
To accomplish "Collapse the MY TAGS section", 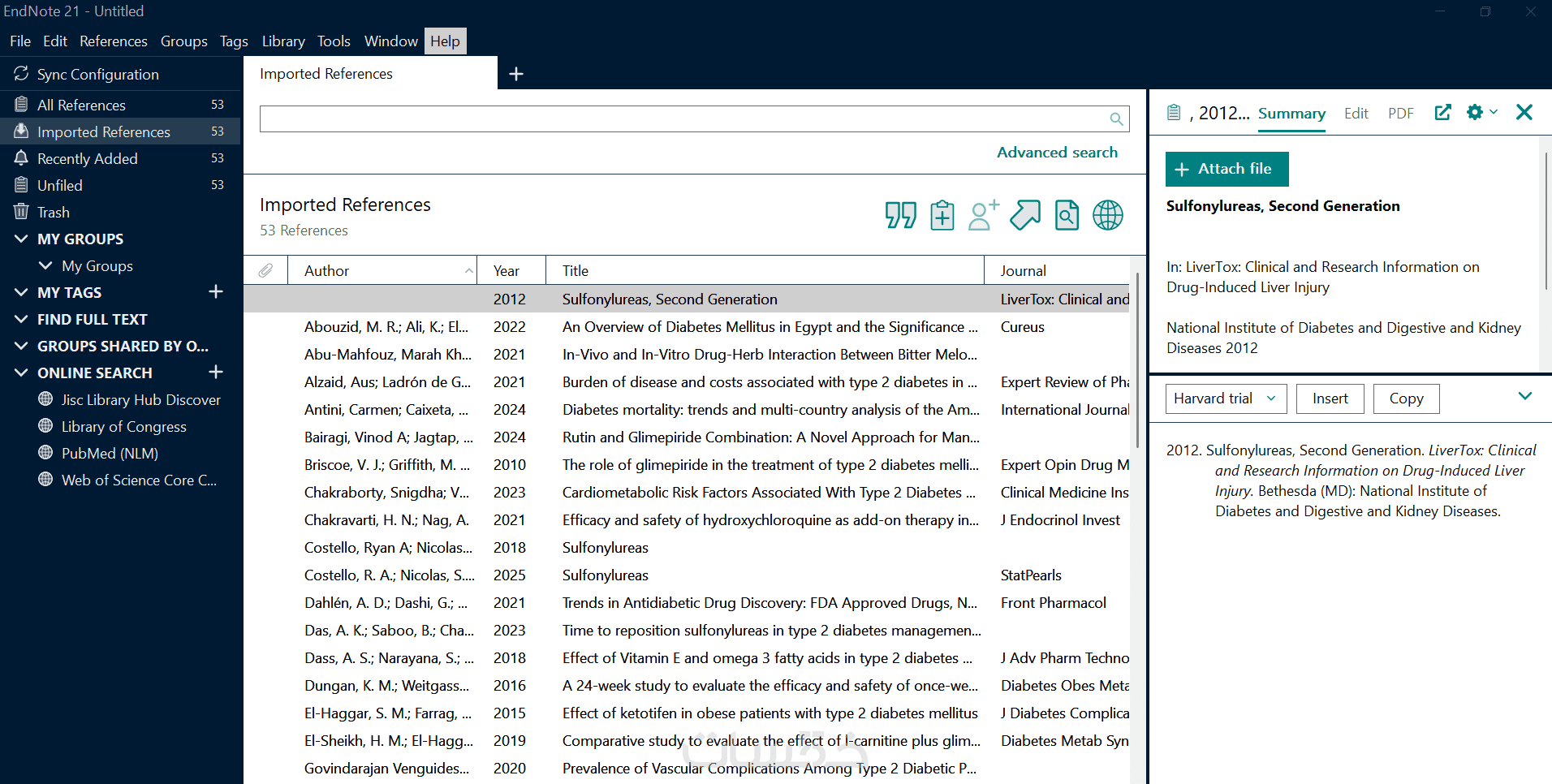I will (21, 292).
